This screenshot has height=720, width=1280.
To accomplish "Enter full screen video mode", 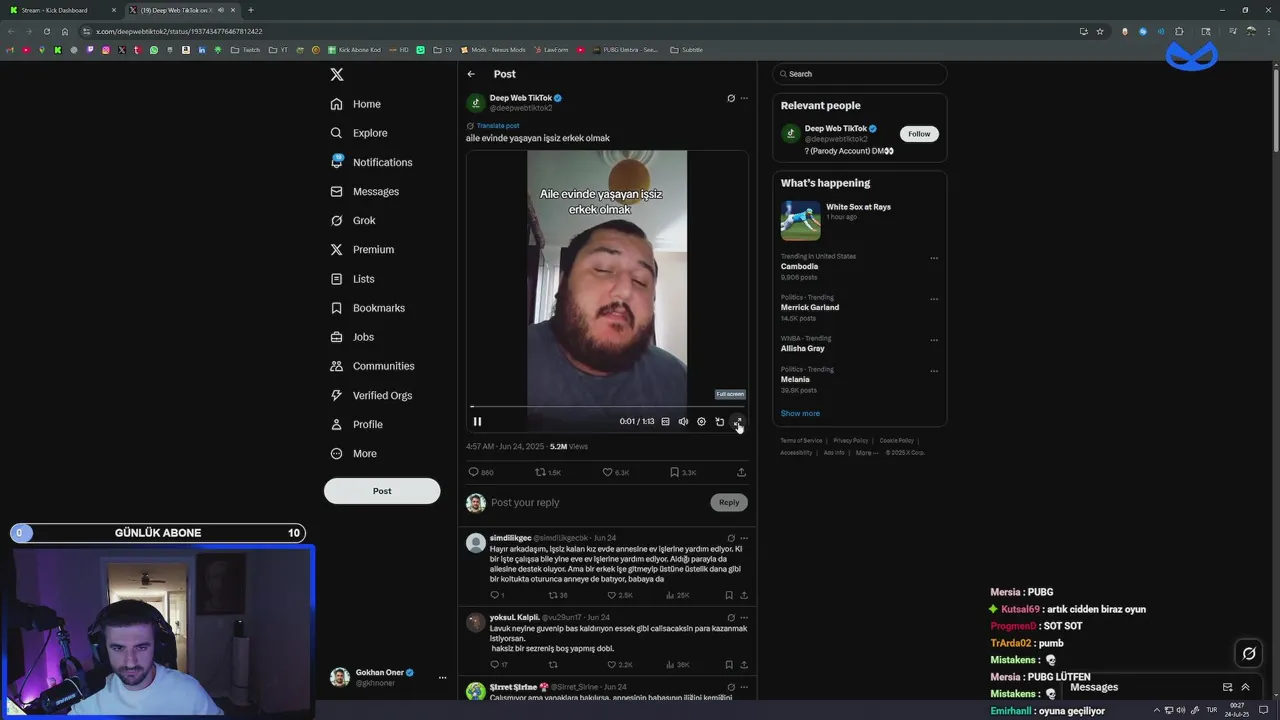I will click(737, 422).
